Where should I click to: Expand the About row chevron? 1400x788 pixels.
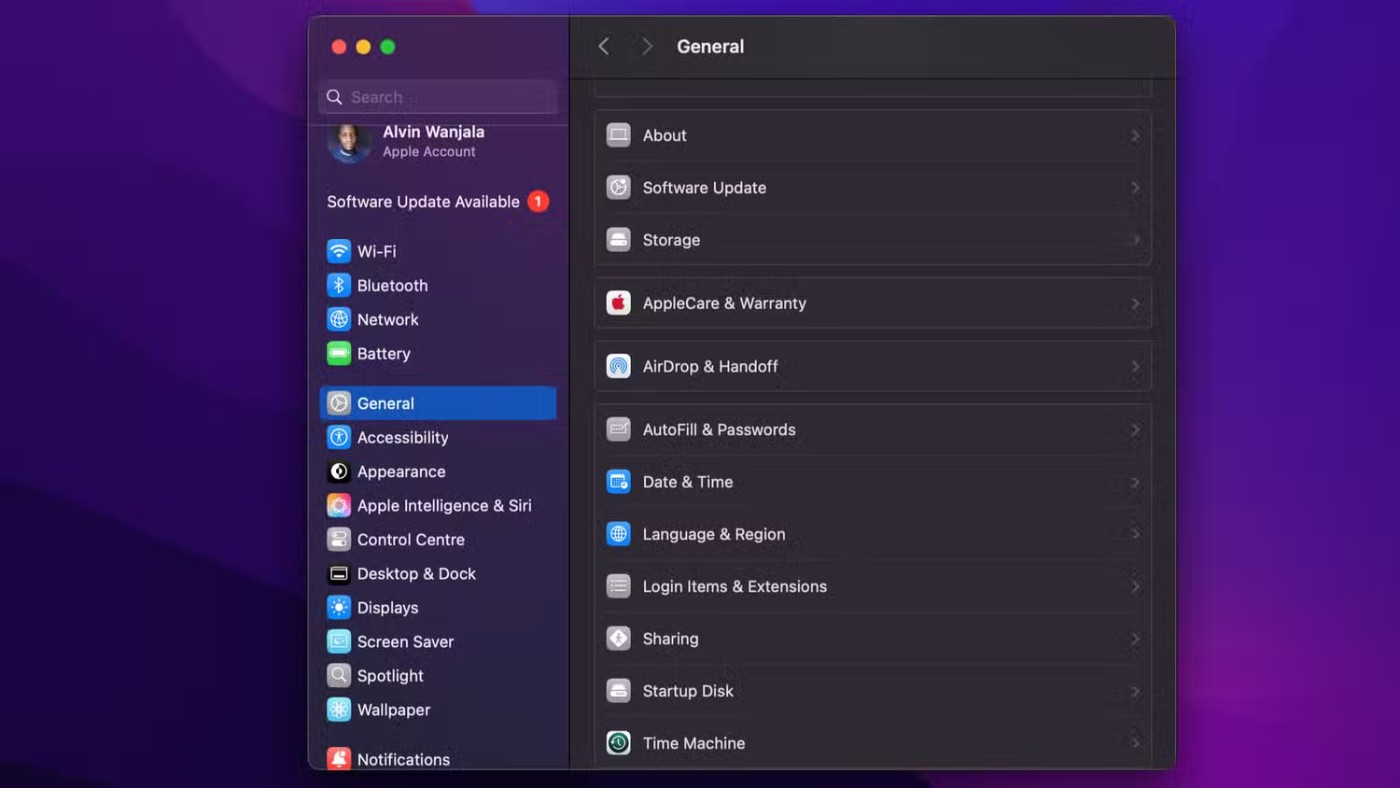(x=1135, y=135)
